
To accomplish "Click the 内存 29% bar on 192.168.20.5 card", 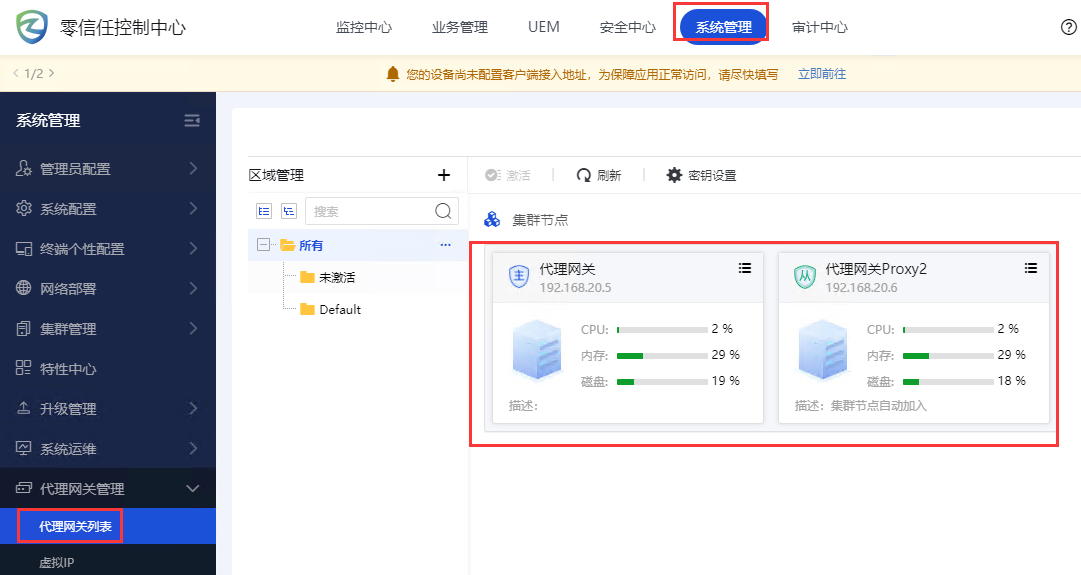I will pyautogui.click(x=662, y=356).
